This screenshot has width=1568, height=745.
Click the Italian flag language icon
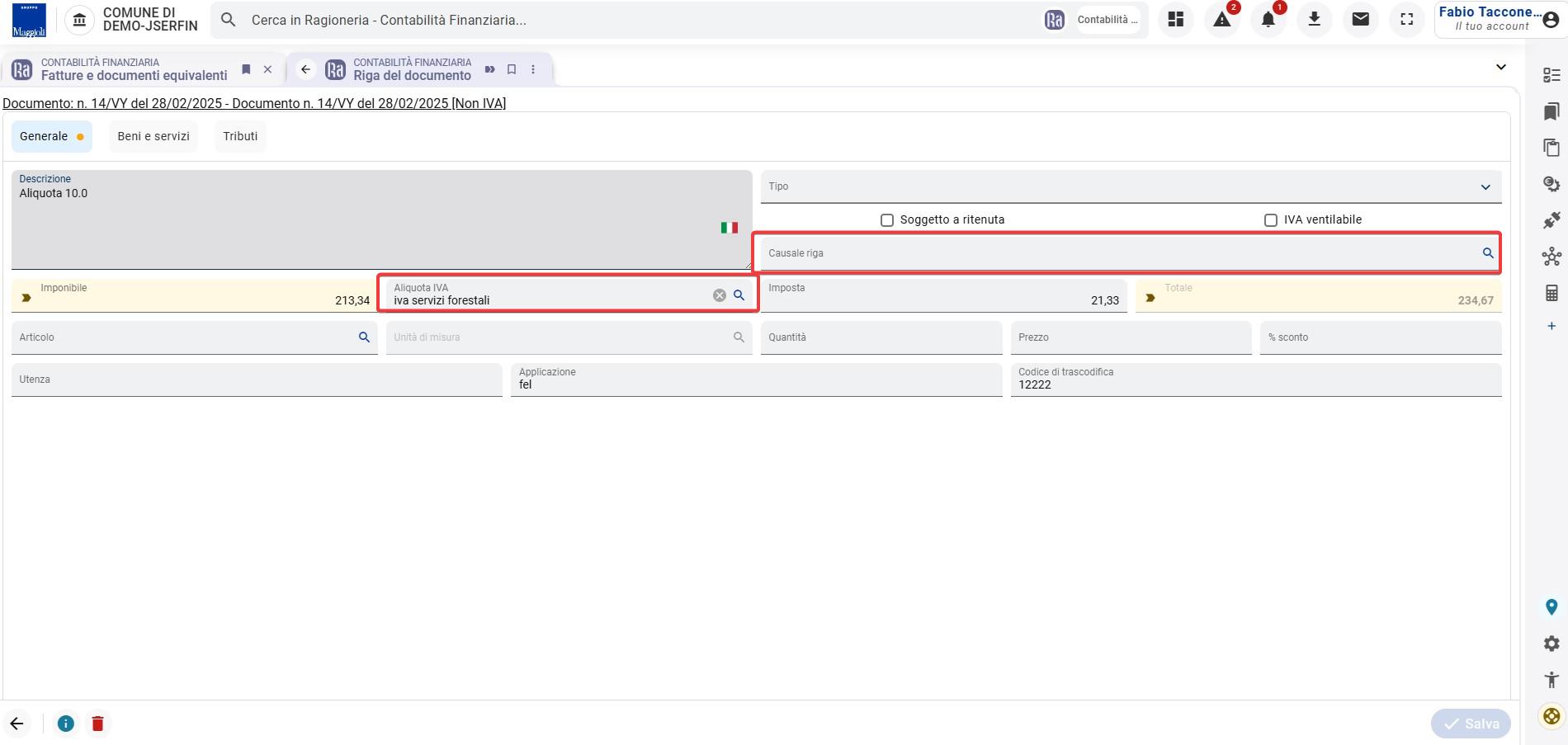[x=729, y=228]
